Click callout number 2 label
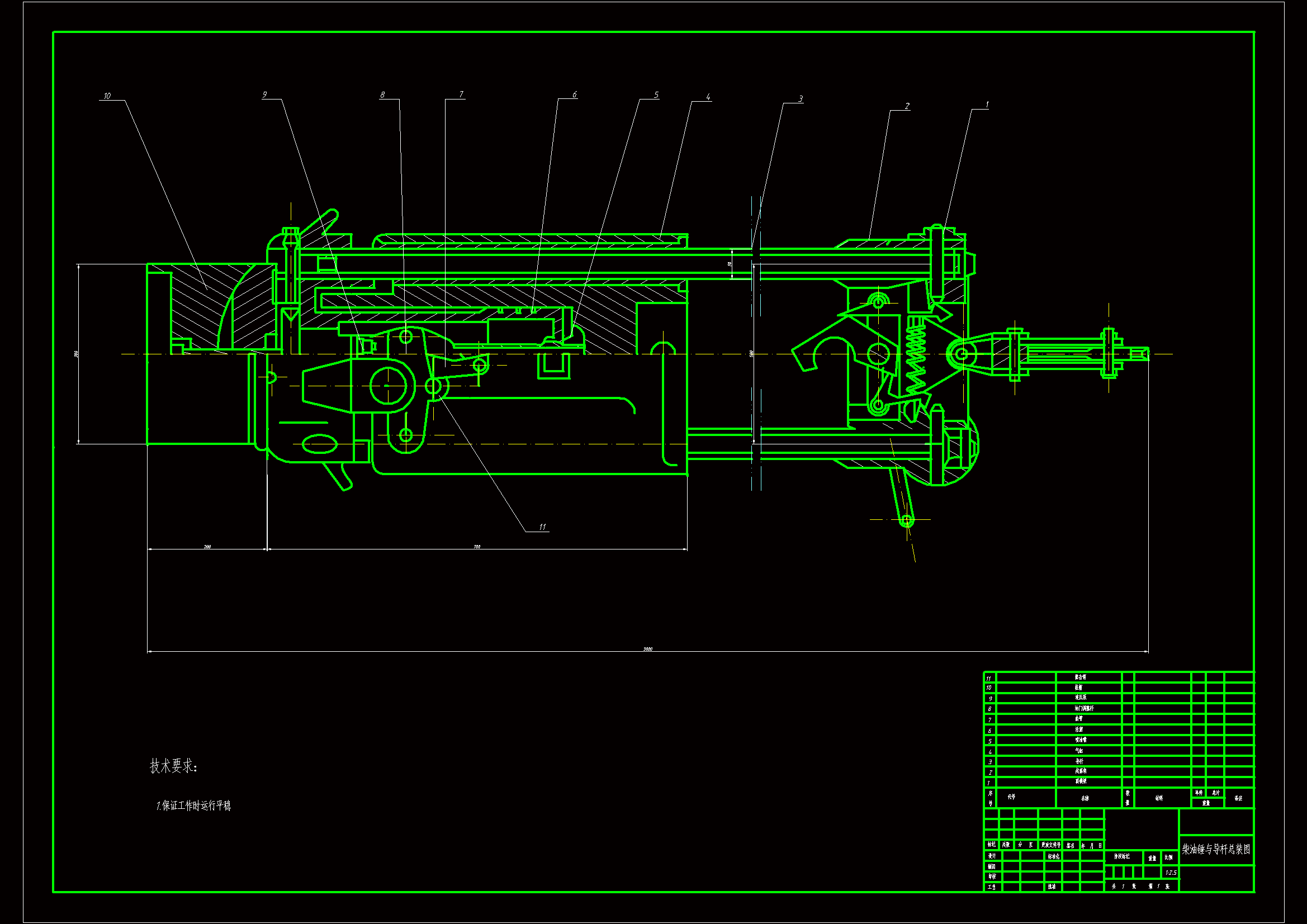This screenshot has height=924, width=1307. pos(906,106)
